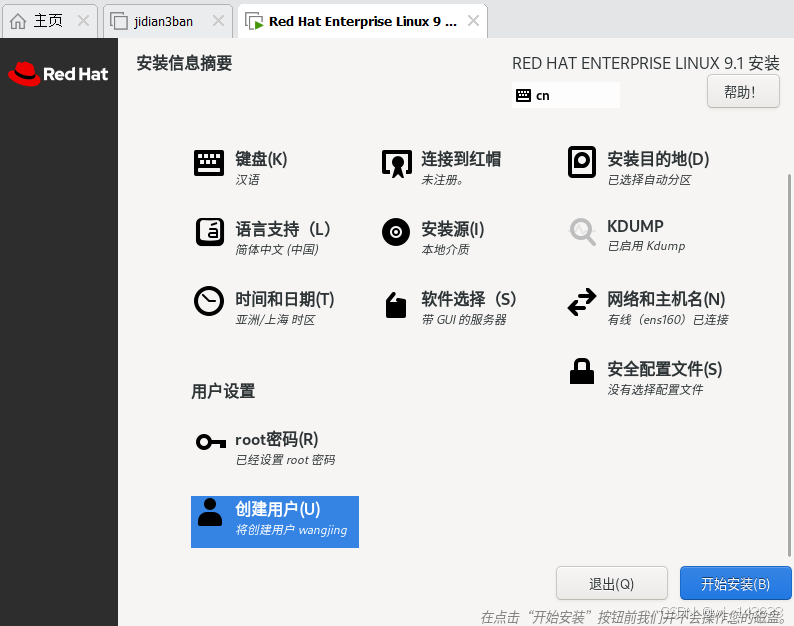Click the '安装信息摘要' heading
This screenshot has width=794, height=626.
click(184, 63)
